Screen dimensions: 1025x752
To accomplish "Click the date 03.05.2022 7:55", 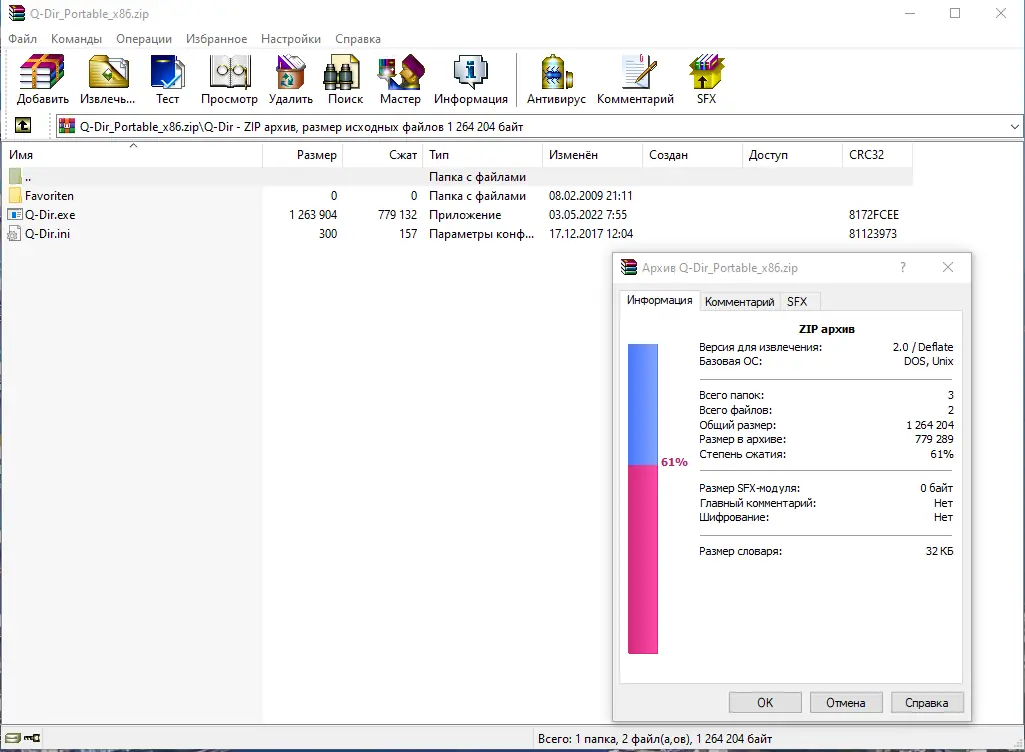I will point(588,214).
